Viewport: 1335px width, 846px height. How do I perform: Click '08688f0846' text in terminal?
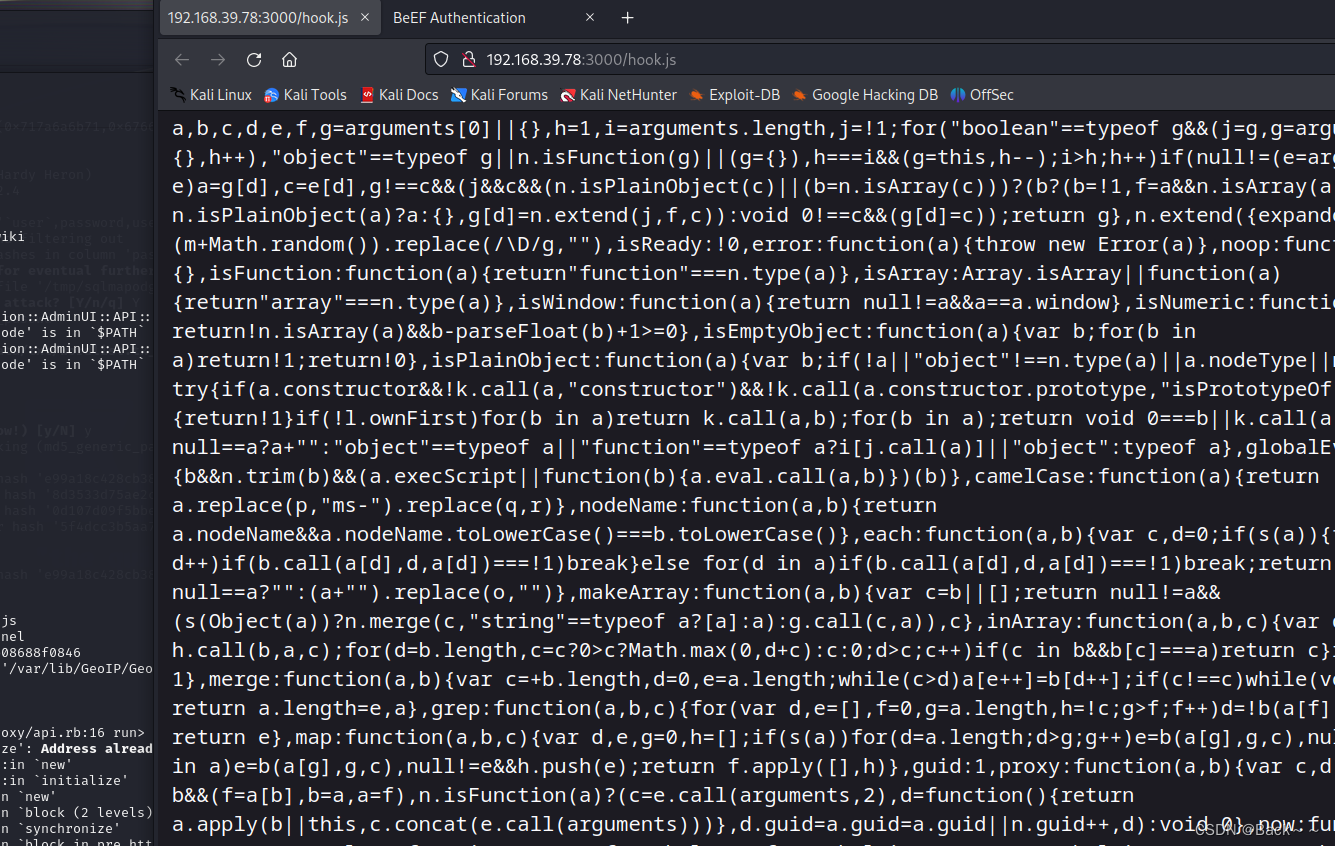[x=41, y=652]
